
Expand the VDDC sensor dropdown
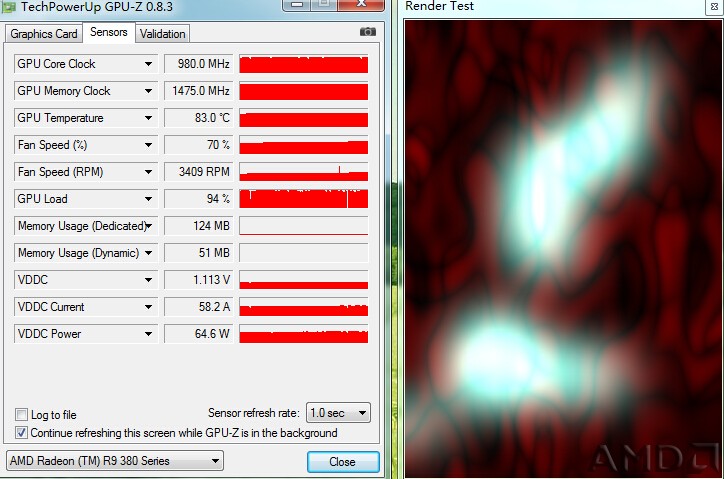tap(148, 280)
